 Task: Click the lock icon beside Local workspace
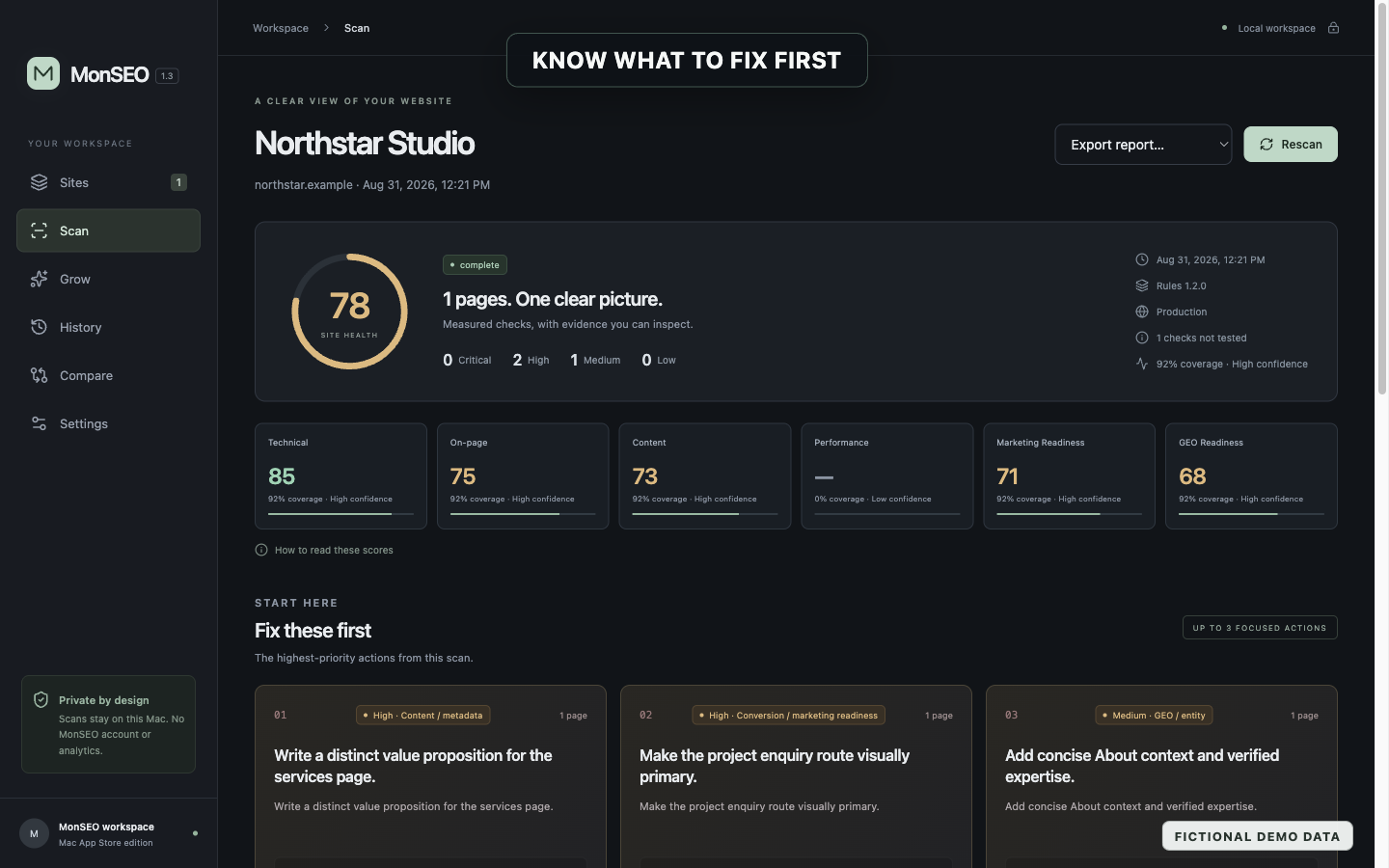pos(1333,28)
